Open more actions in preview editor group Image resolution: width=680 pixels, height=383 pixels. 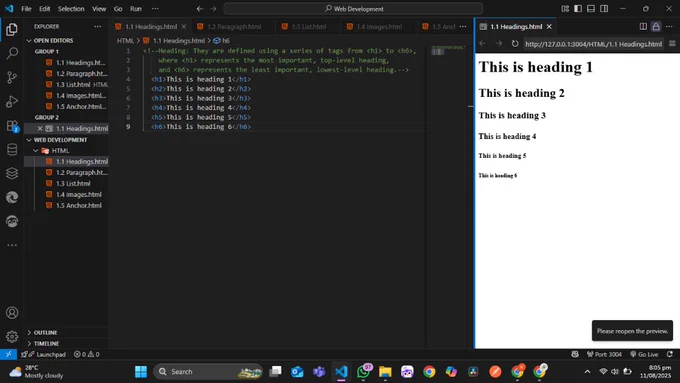click(669, 26)
